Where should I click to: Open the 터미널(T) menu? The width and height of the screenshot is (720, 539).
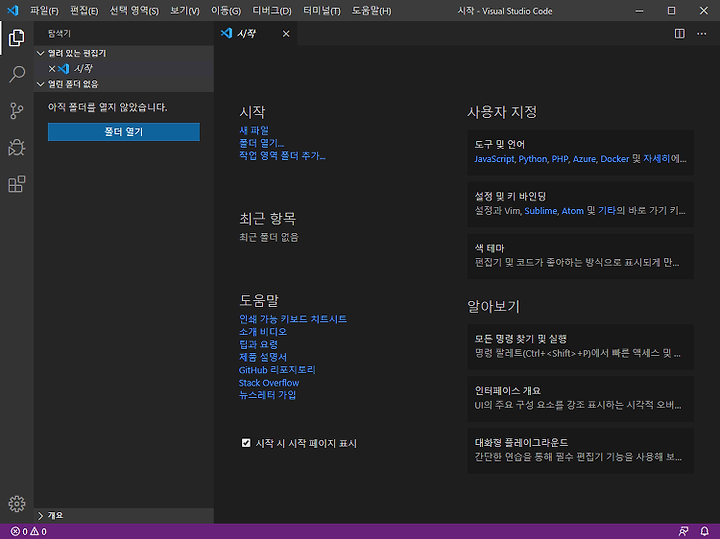tap(322, 11)
